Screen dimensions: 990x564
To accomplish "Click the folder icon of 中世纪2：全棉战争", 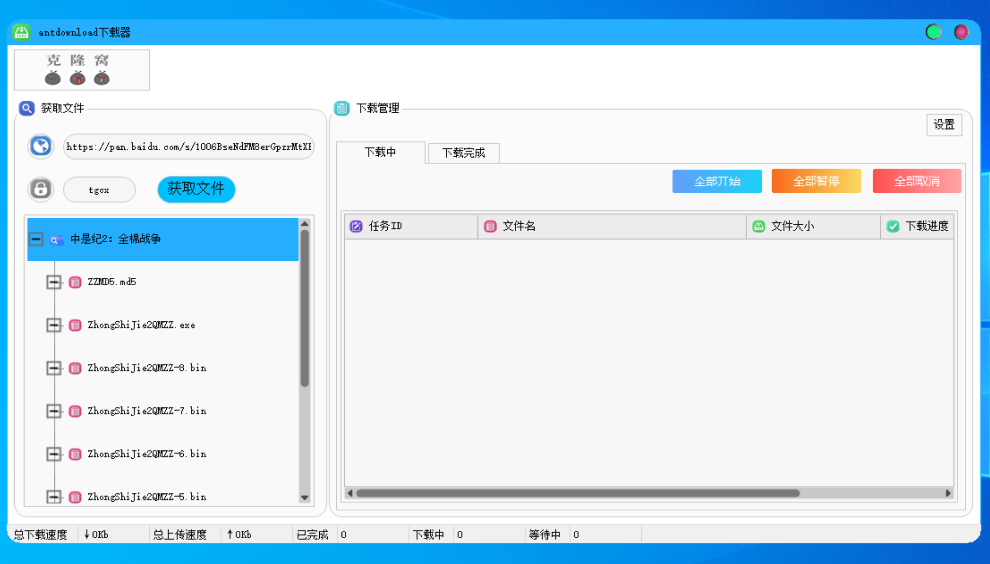I will [x=57, y=240].
